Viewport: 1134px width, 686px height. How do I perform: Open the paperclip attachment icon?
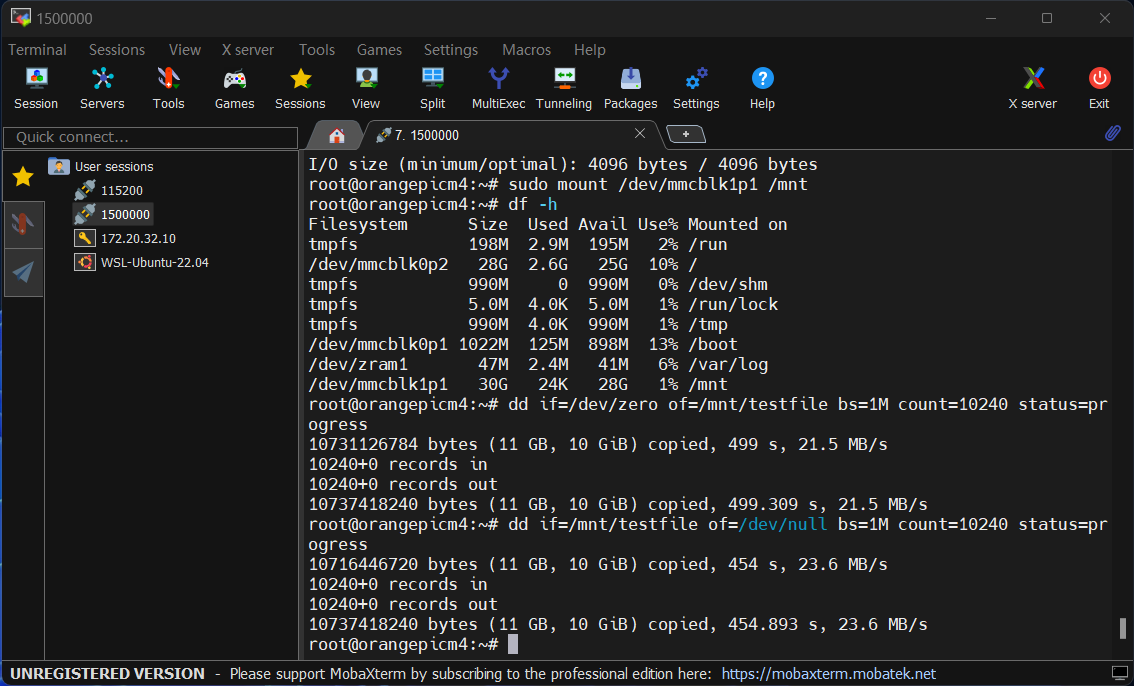point(1112,133)
